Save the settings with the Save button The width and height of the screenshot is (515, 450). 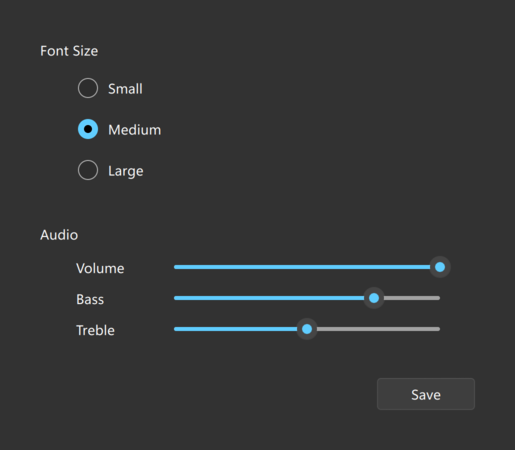(x=426, y=394)
